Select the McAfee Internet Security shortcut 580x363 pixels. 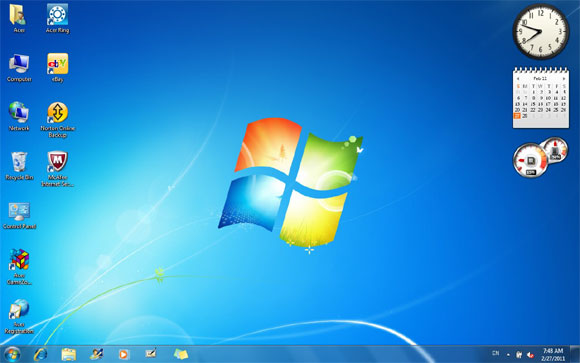point(57,169)
